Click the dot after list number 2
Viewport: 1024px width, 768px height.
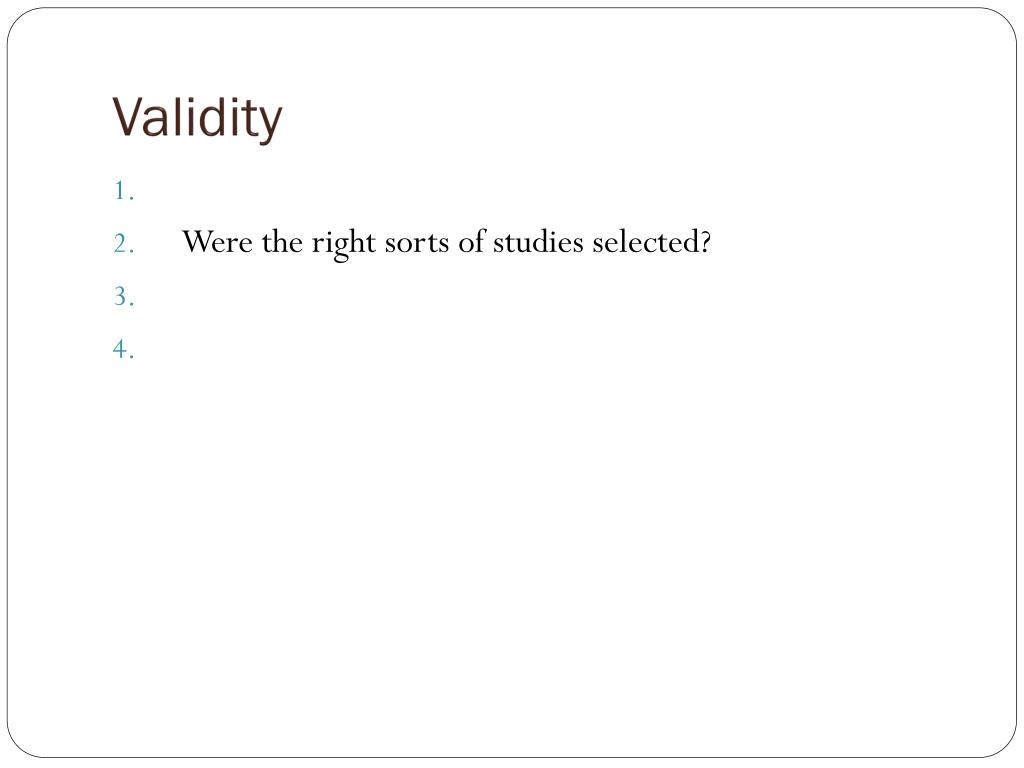click(131, 249)
